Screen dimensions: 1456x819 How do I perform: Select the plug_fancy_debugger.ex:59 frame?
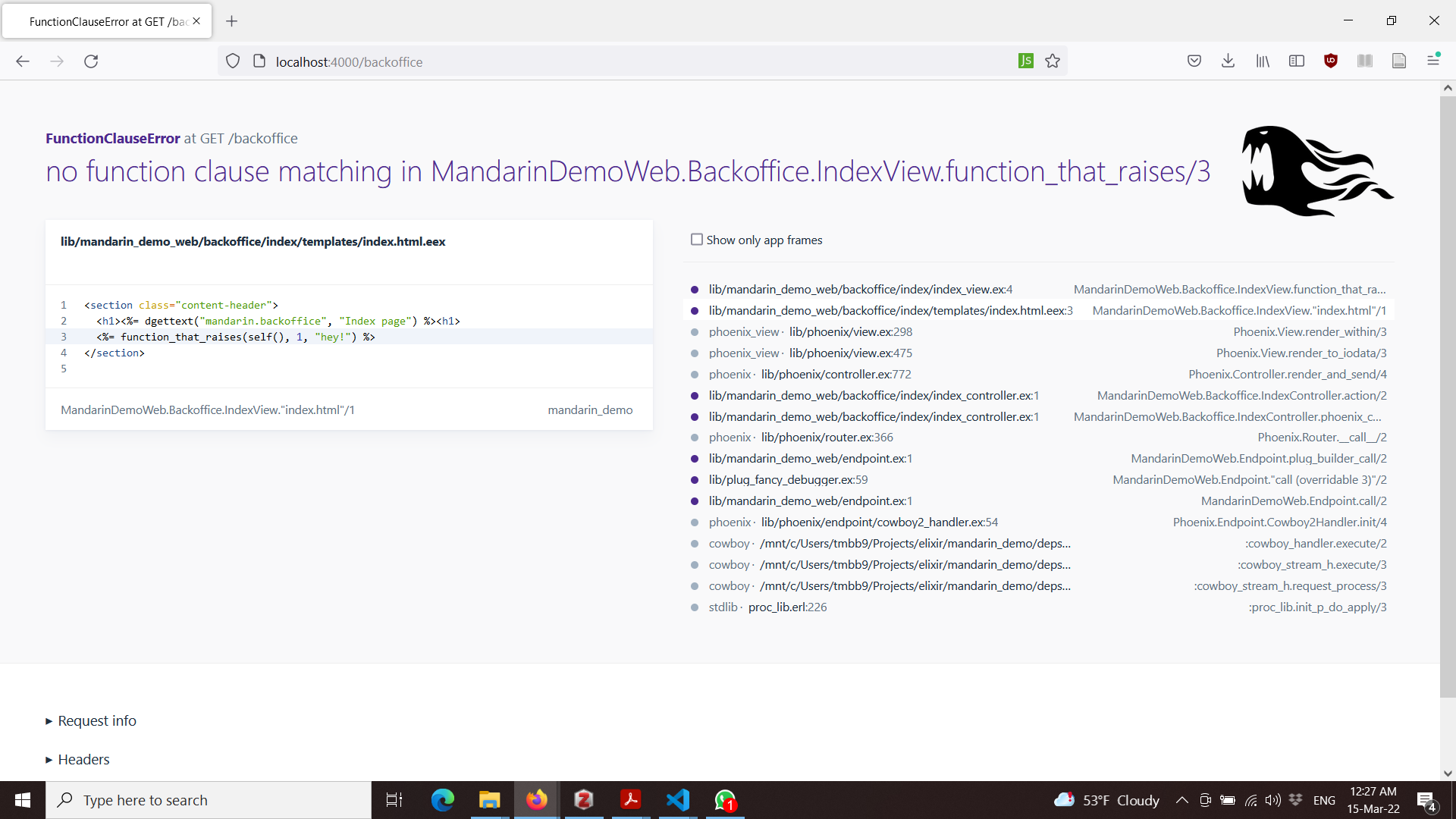pyautogui.click(x=788, y=480)
